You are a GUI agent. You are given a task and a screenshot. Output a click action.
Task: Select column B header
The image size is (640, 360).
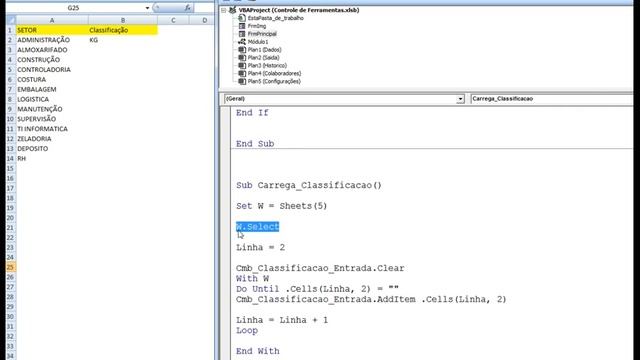123,20
